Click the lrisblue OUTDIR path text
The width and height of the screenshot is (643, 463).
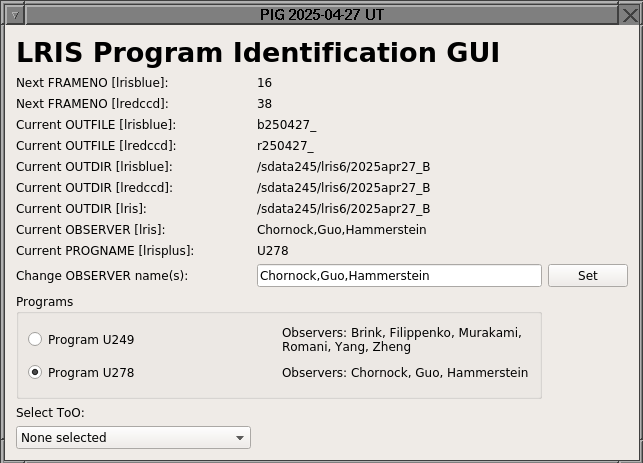pos(344,166)
